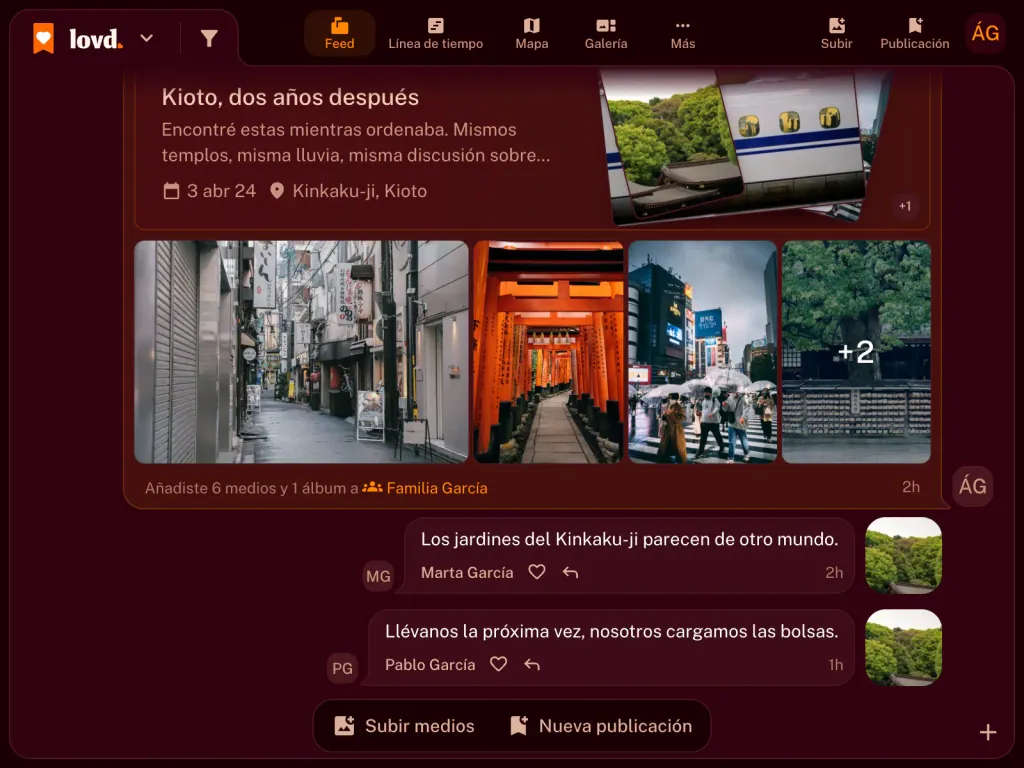Open the Galería tab
1024x768 pixels.
(606, 34)
